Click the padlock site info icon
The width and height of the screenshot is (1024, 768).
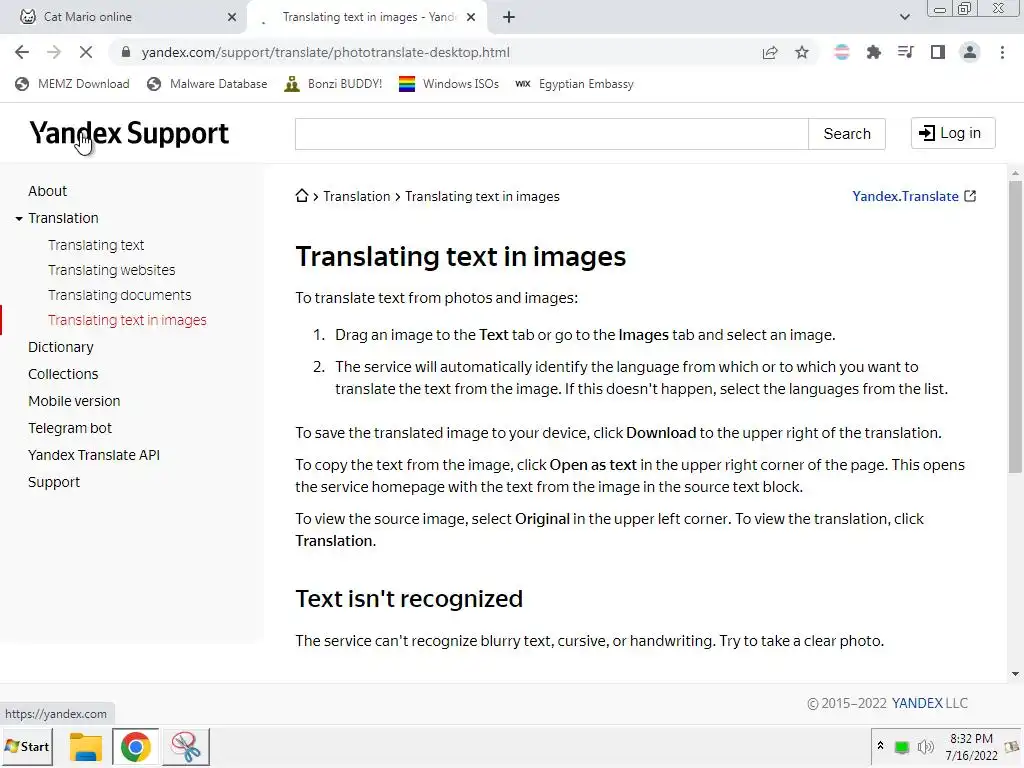[x=126, y=52]
